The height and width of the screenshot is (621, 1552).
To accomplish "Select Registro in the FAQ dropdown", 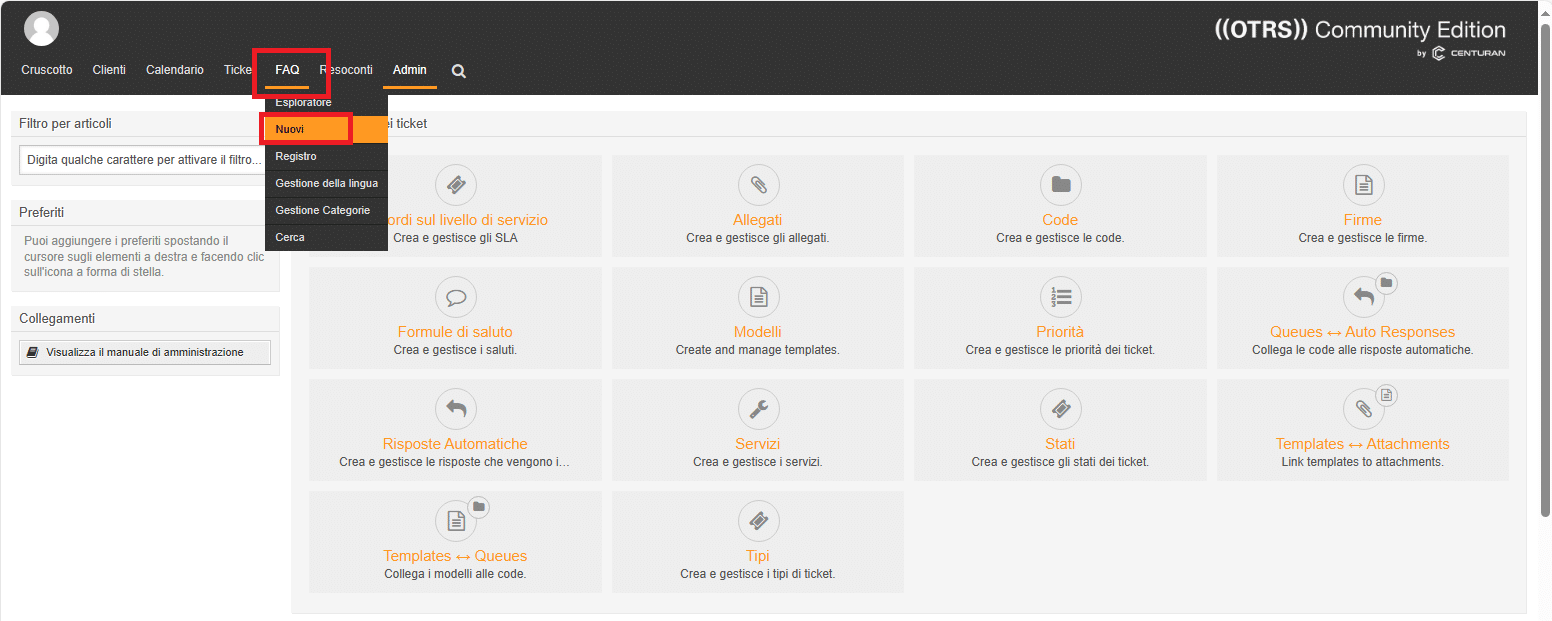I will click(x=326, y=157).
